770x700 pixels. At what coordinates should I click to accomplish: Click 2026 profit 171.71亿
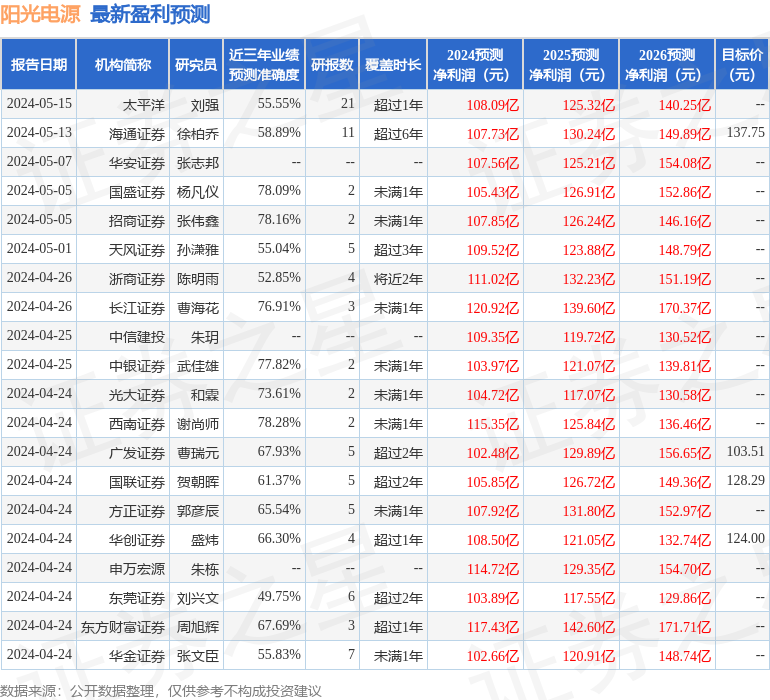coord(685,627)
